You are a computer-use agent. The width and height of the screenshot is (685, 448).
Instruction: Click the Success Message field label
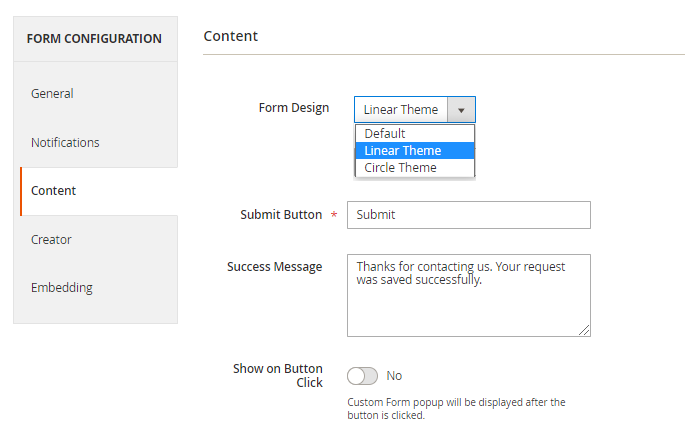click(x=274, y=267)
